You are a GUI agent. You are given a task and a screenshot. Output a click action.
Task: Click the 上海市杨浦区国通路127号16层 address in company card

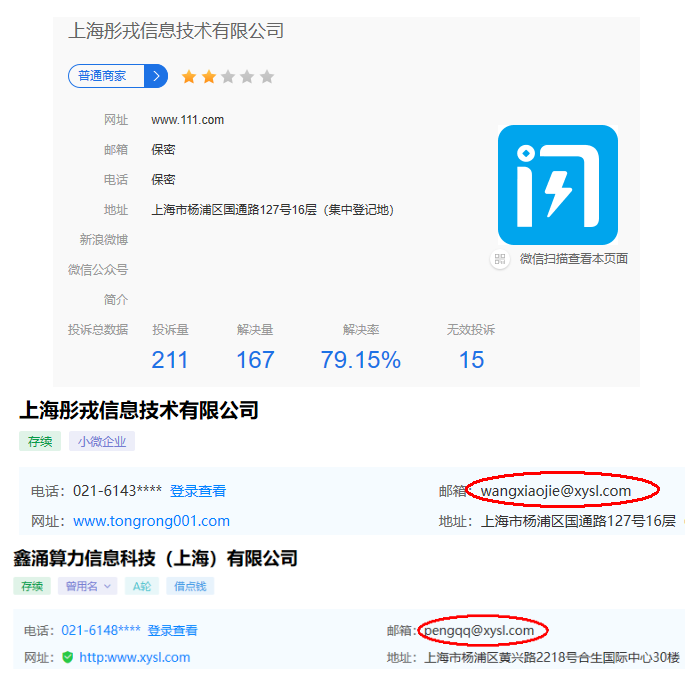(x=578, y=521)
